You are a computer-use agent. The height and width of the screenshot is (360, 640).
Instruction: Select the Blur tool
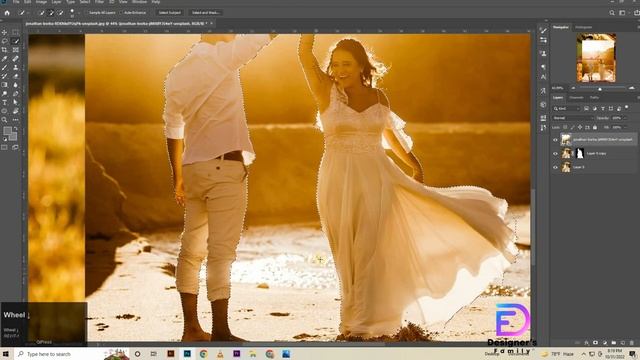(x=16, y=85)
